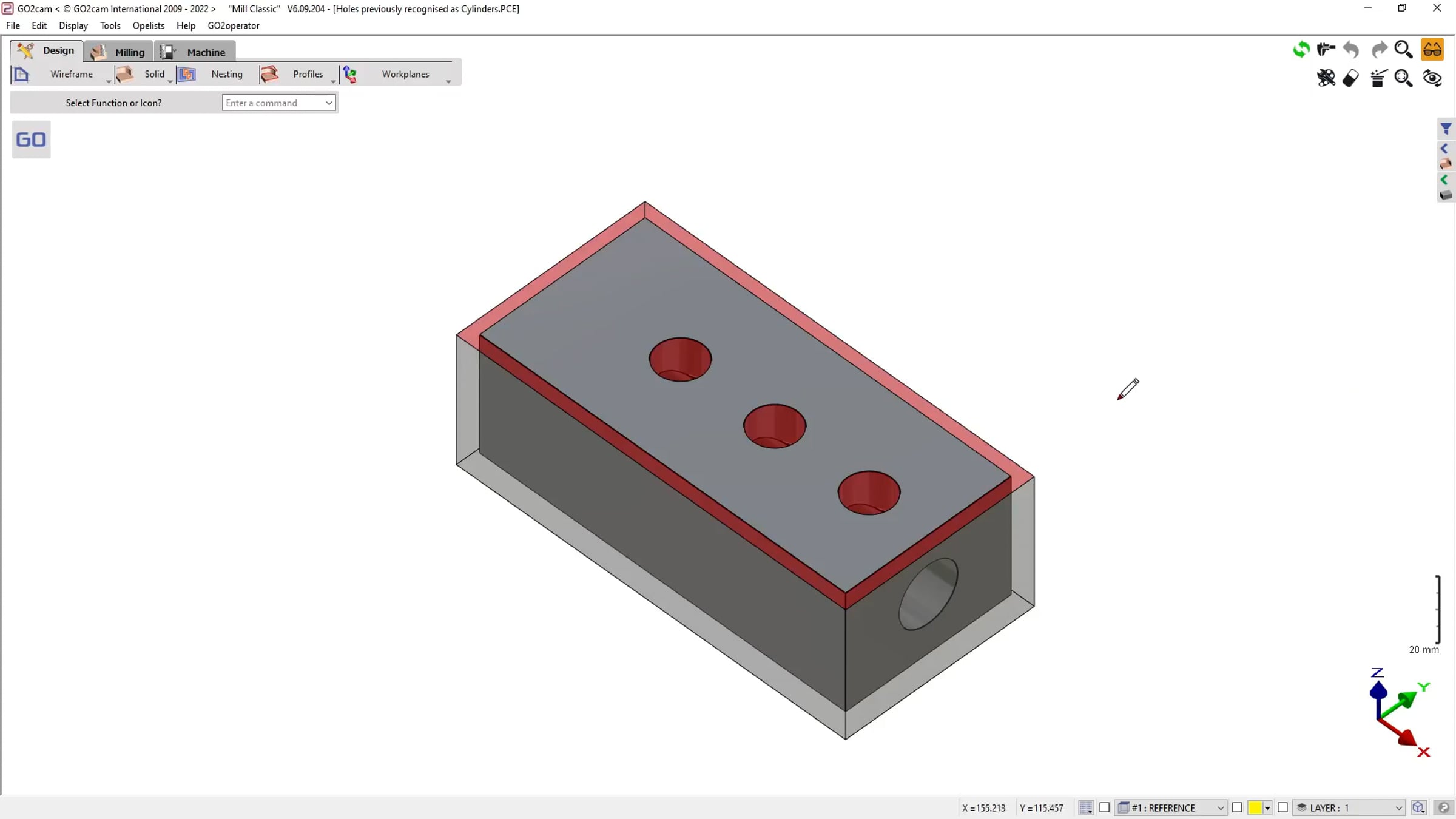Expand the Wireframe dropdown arrow

click(109, 81)
